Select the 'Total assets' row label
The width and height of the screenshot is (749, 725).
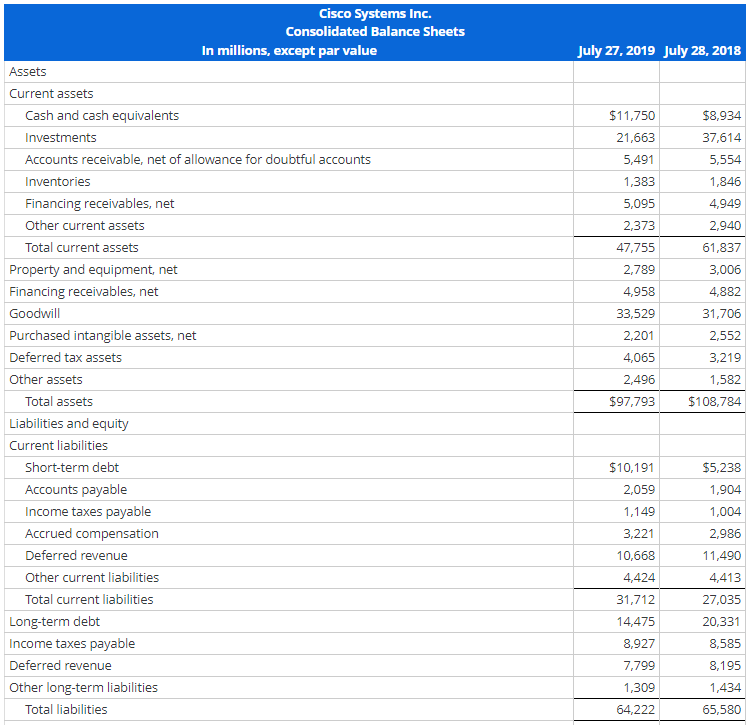click(x=59, y=401)
